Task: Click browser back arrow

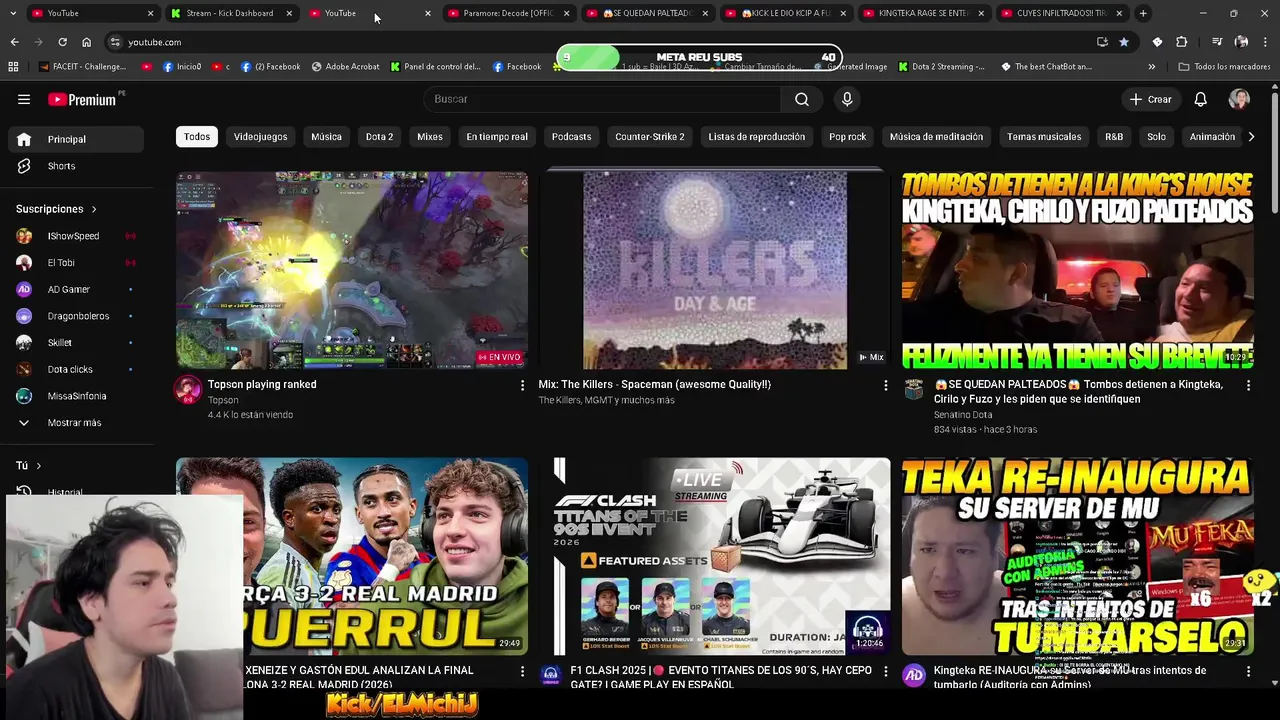Action: 14,42
